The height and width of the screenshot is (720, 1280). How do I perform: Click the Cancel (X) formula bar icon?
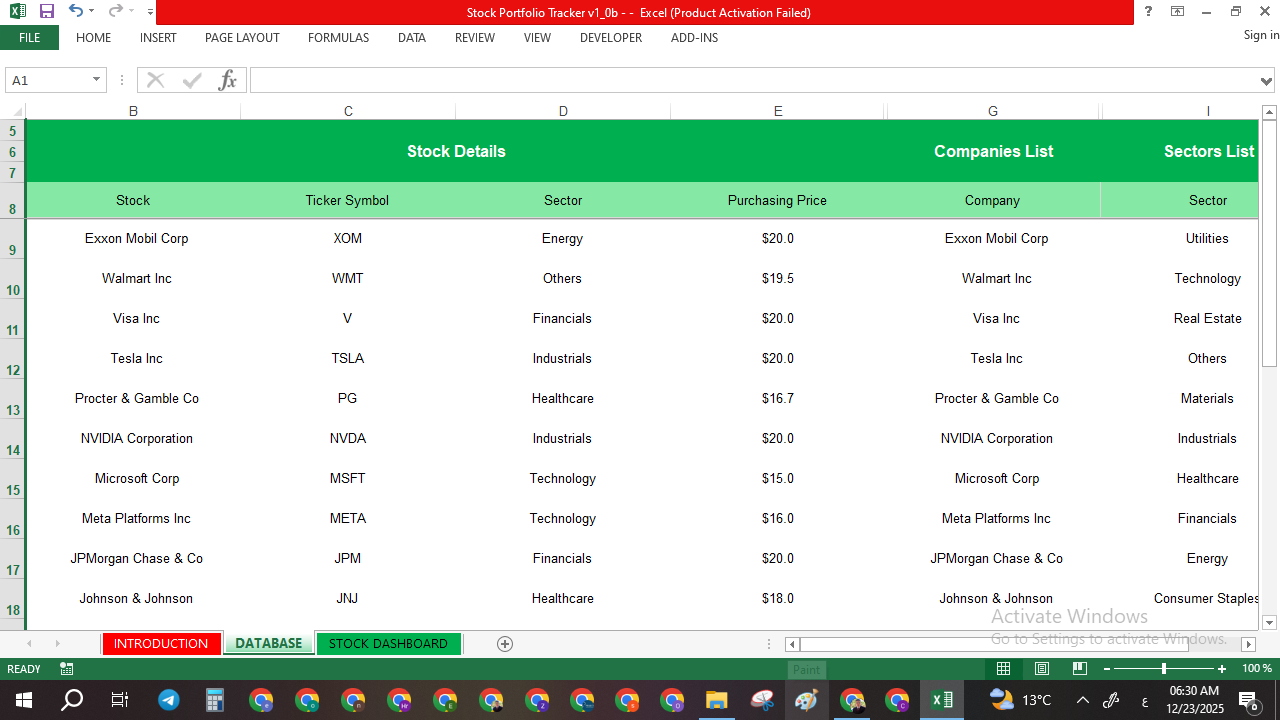coord(155,80)
